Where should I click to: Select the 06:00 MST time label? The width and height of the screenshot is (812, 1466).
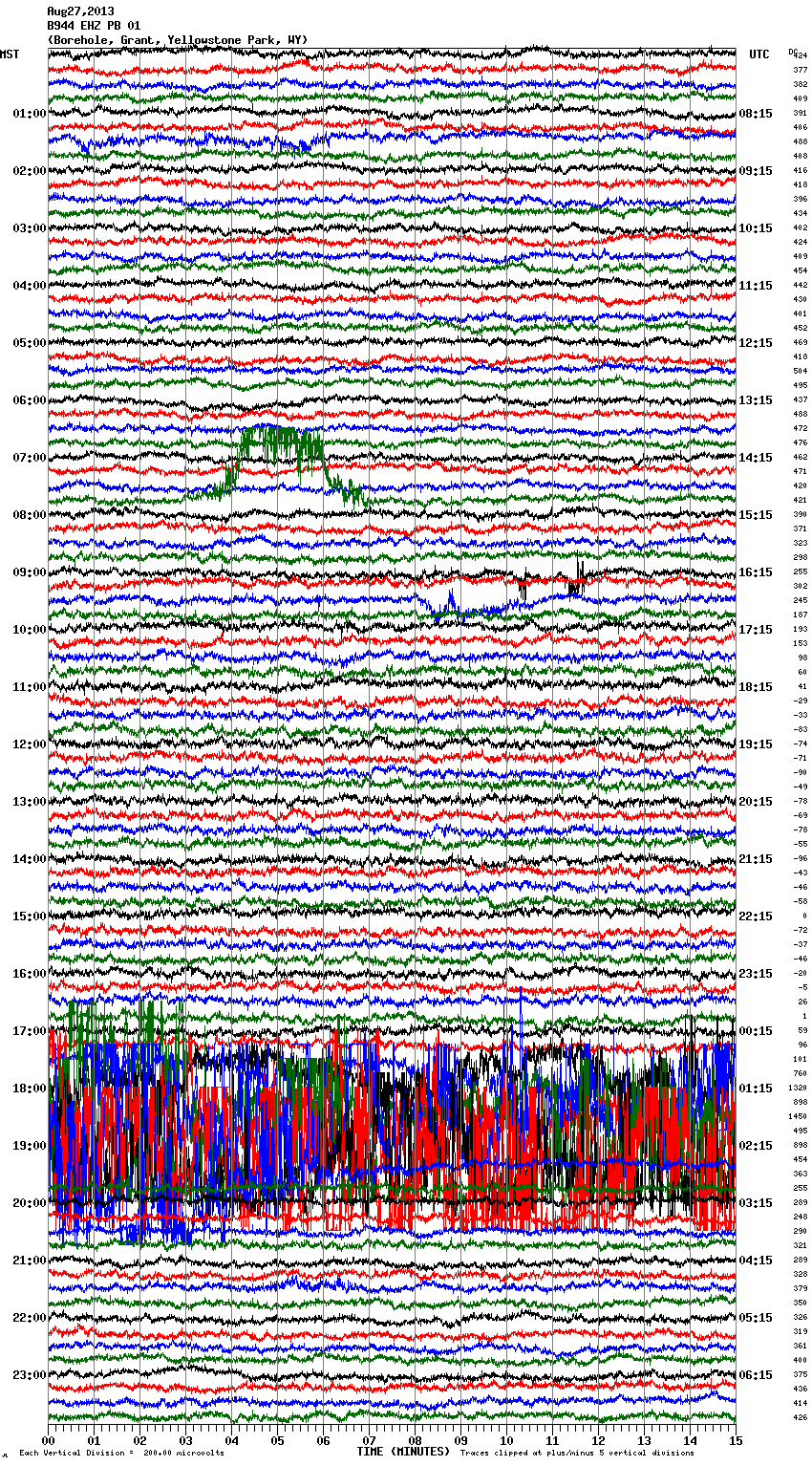[x=30, y=400]
